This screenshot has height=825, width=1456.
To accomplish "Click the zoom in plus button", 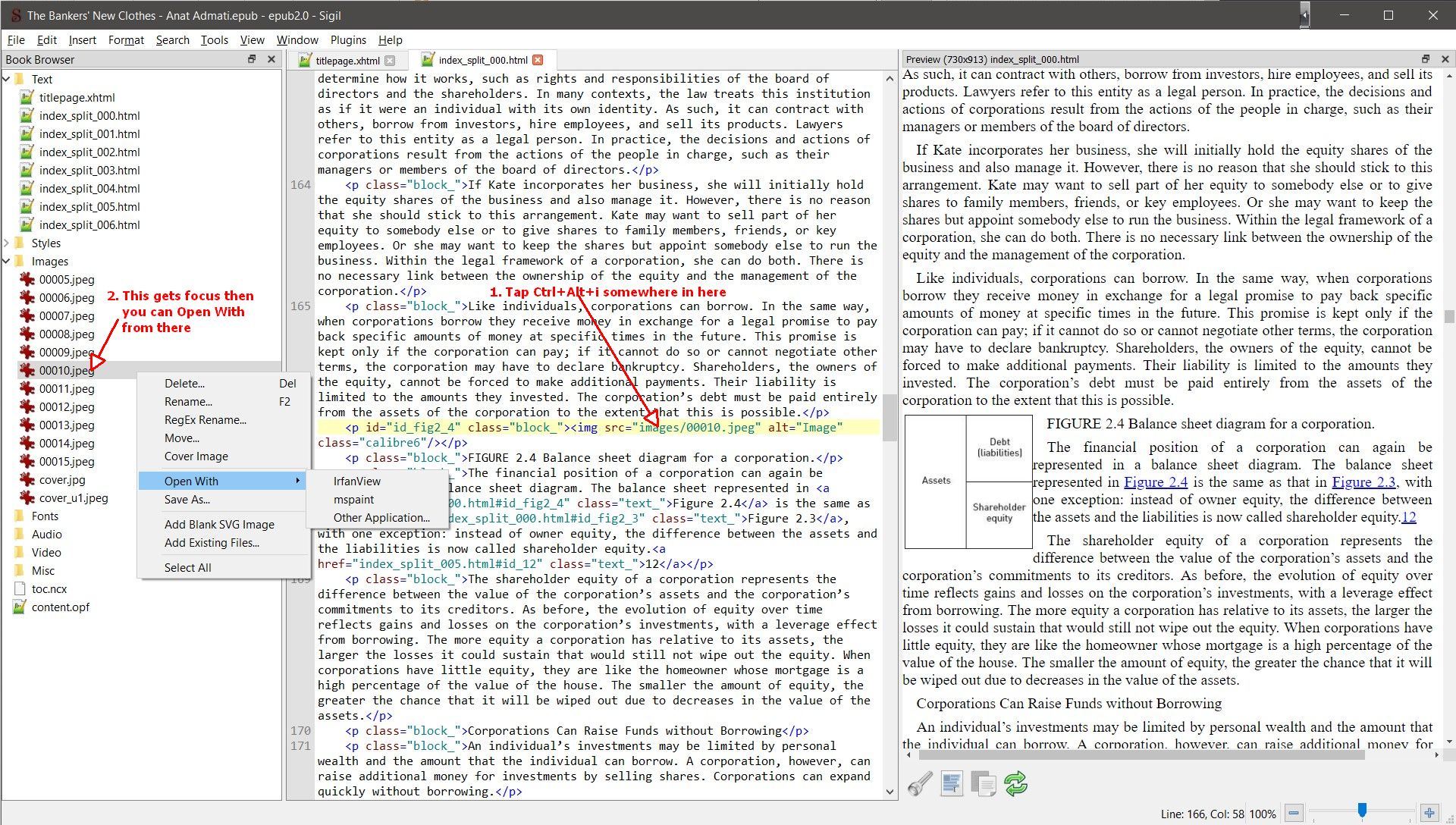I will (1429, 813).
